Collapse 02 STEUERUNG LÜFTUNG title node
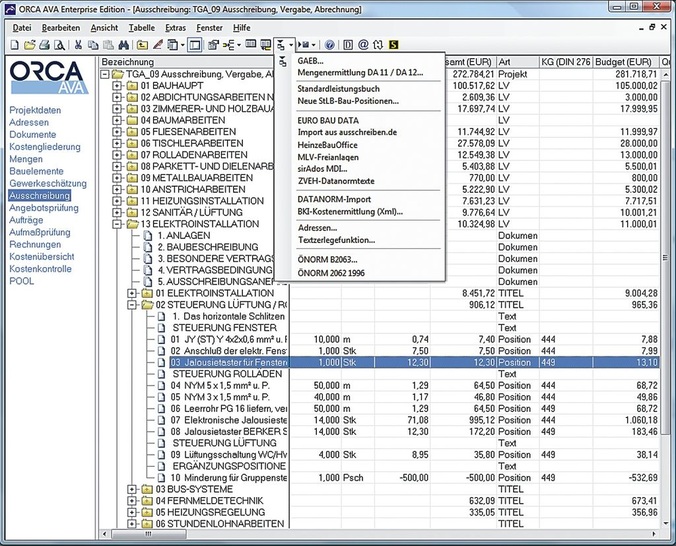The width and height of the screenshot is (676, 546). click(x=132, y=305)
